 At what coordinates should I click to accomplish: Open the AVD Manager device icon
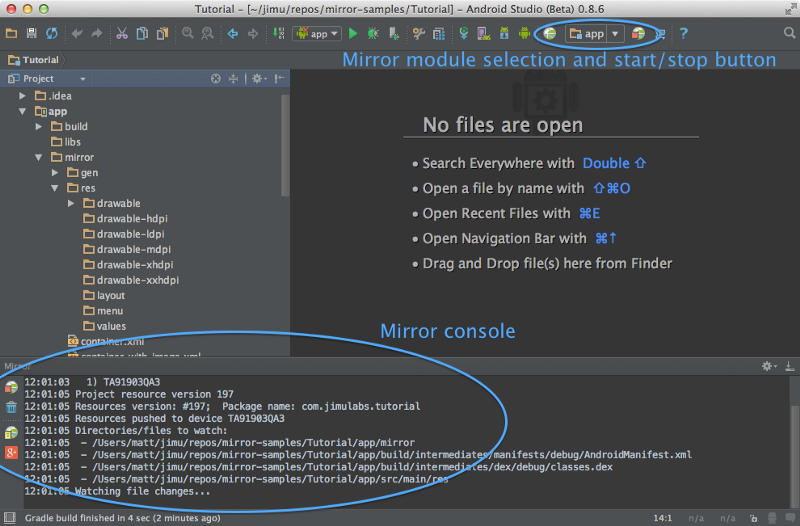(484, 34)
